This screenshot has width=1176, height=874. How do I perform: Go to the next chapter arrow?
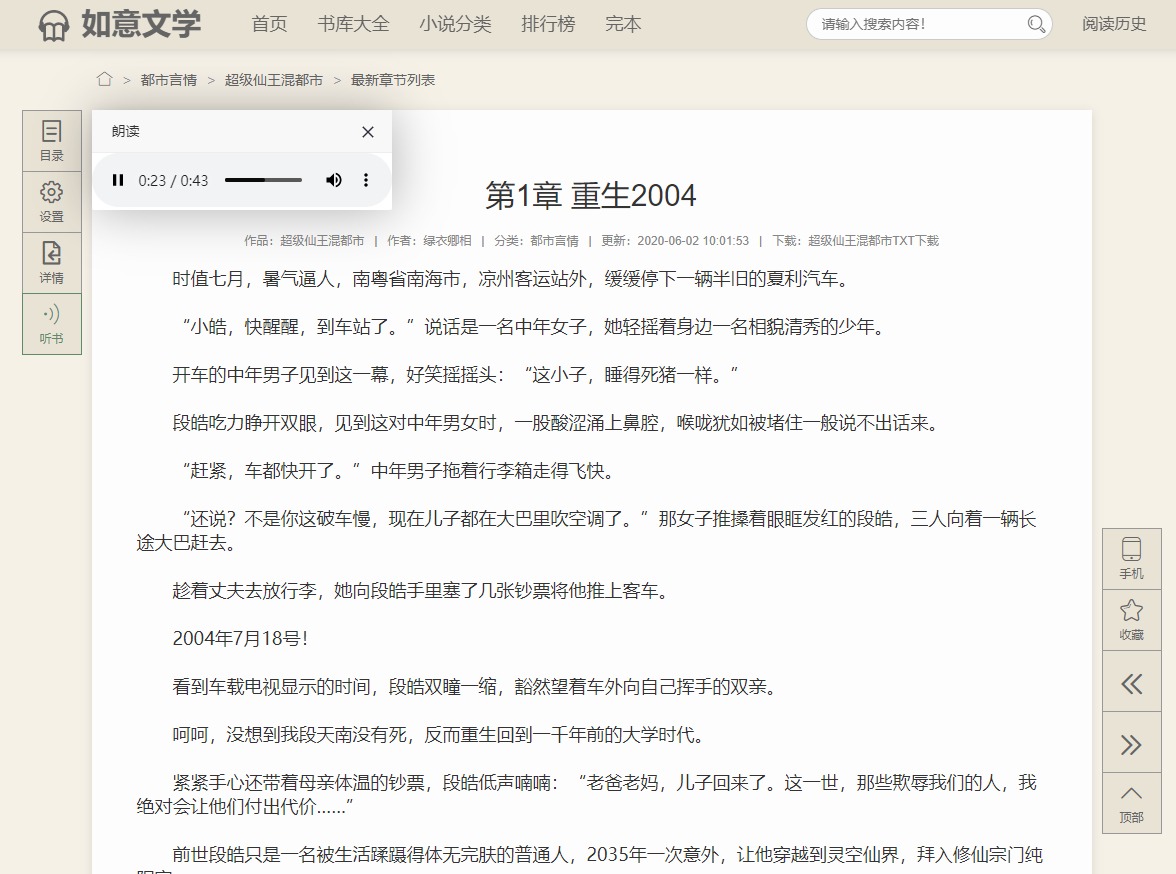(x=1131, y=744)
